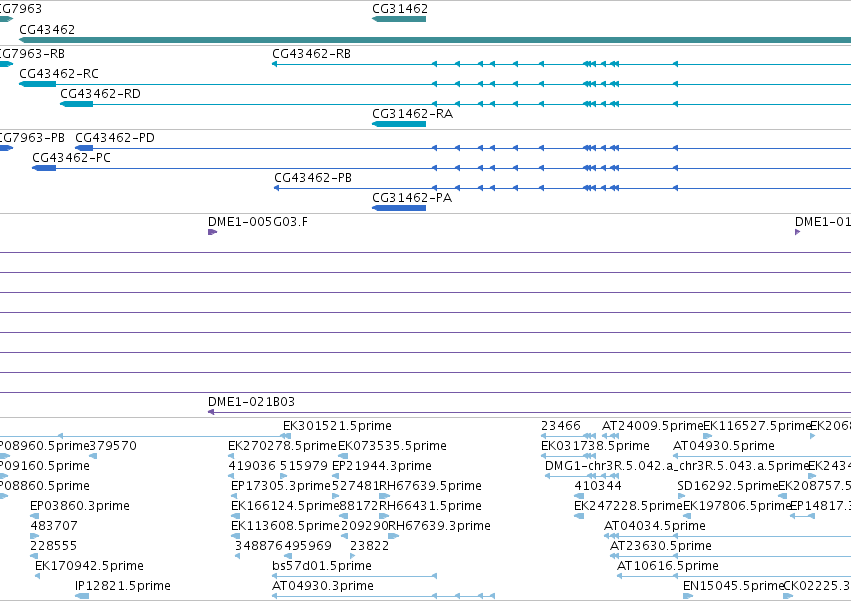Click the EK247228.5prime EST label

tap(628, 507)
